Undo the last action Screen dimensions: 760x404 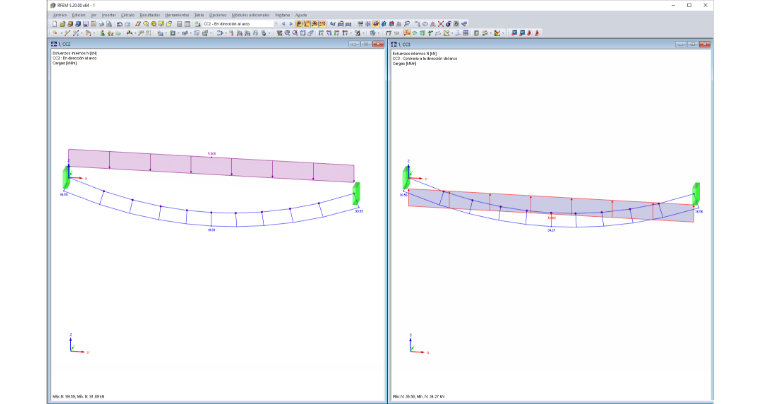[x=120, y=24]
